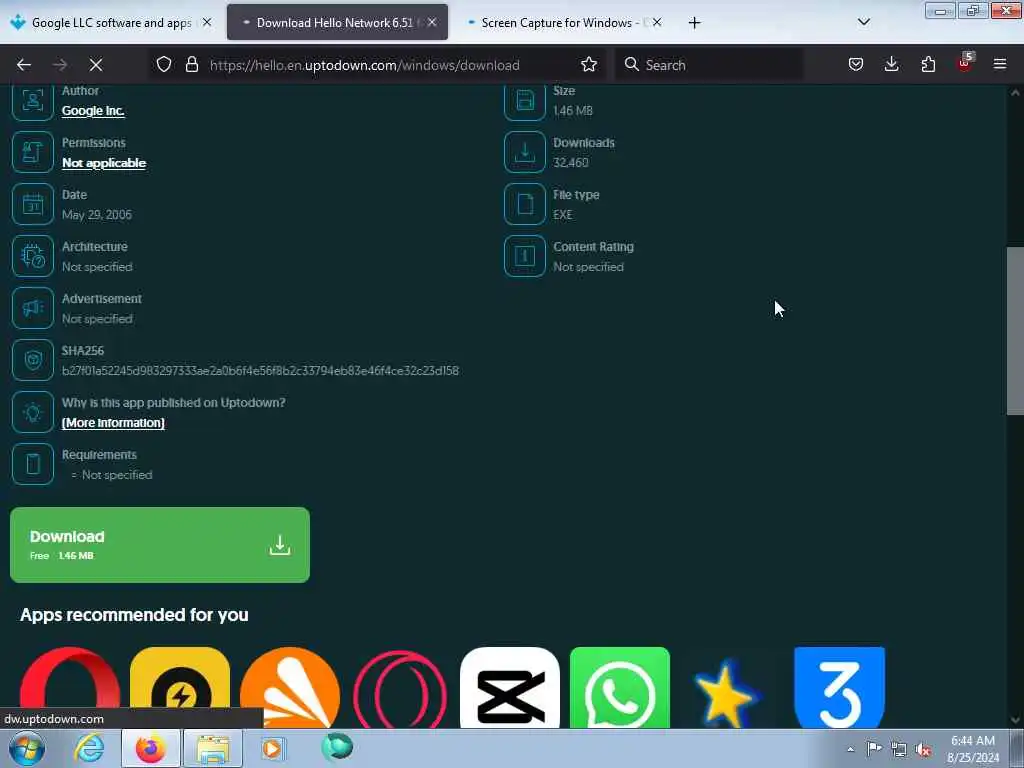Image resolution: width=1024 pixels, height=768 pixels.
Task: Save page to Pocket
Action: [x=856, y=65]
